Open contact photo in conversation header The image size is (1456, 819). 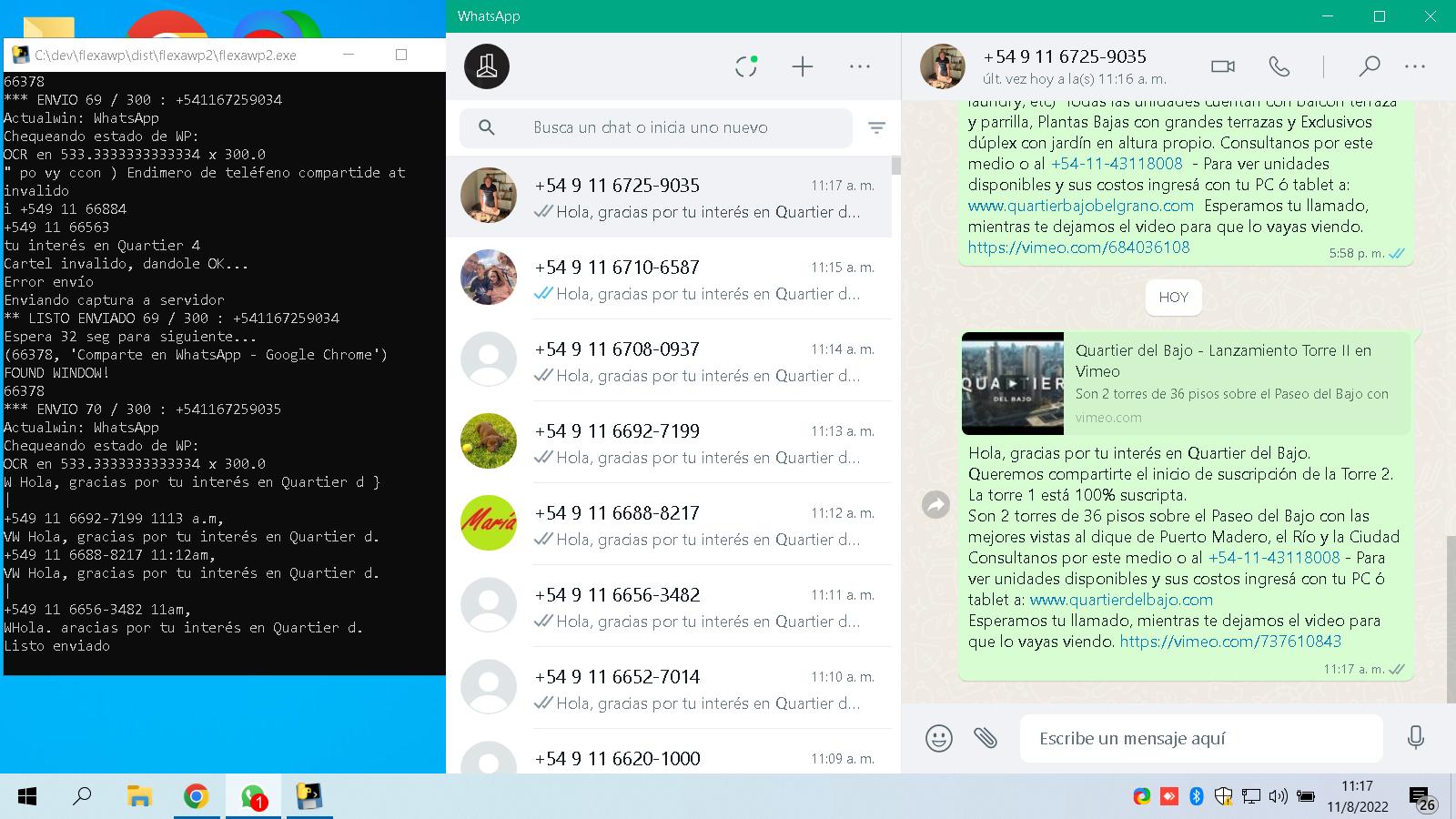tap(942, 66)
